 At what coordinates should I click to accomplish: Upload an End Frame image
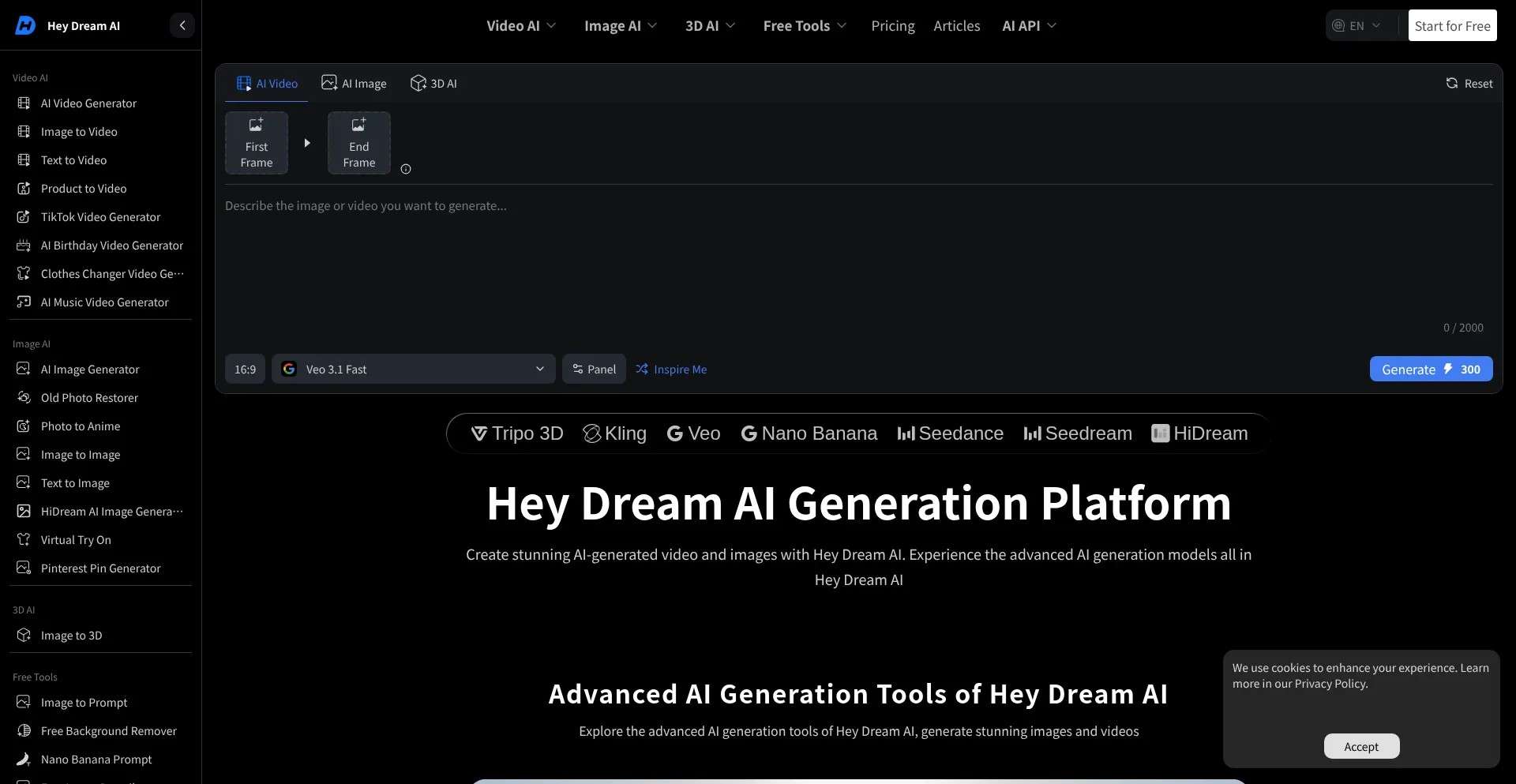tap(359, 143)
